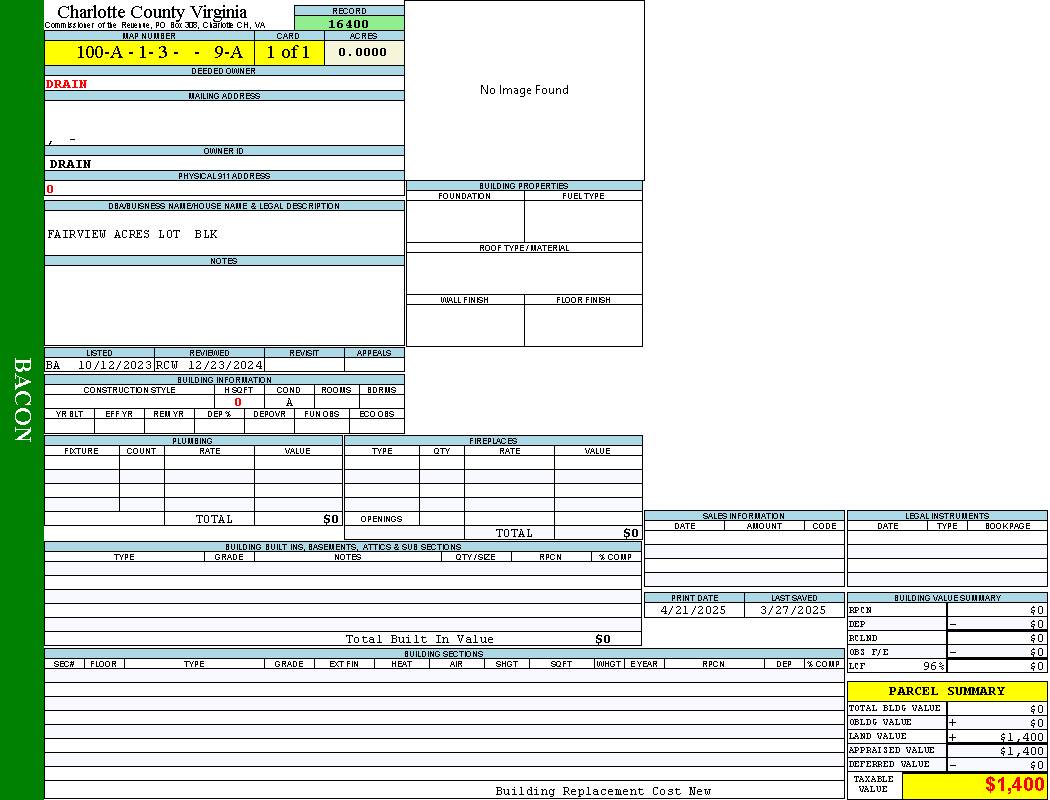The height and width of the screenshot is (800, 1050).
Task: Click the yellow PARCEL SUMMARY header
Action: [x=946, y=691]
